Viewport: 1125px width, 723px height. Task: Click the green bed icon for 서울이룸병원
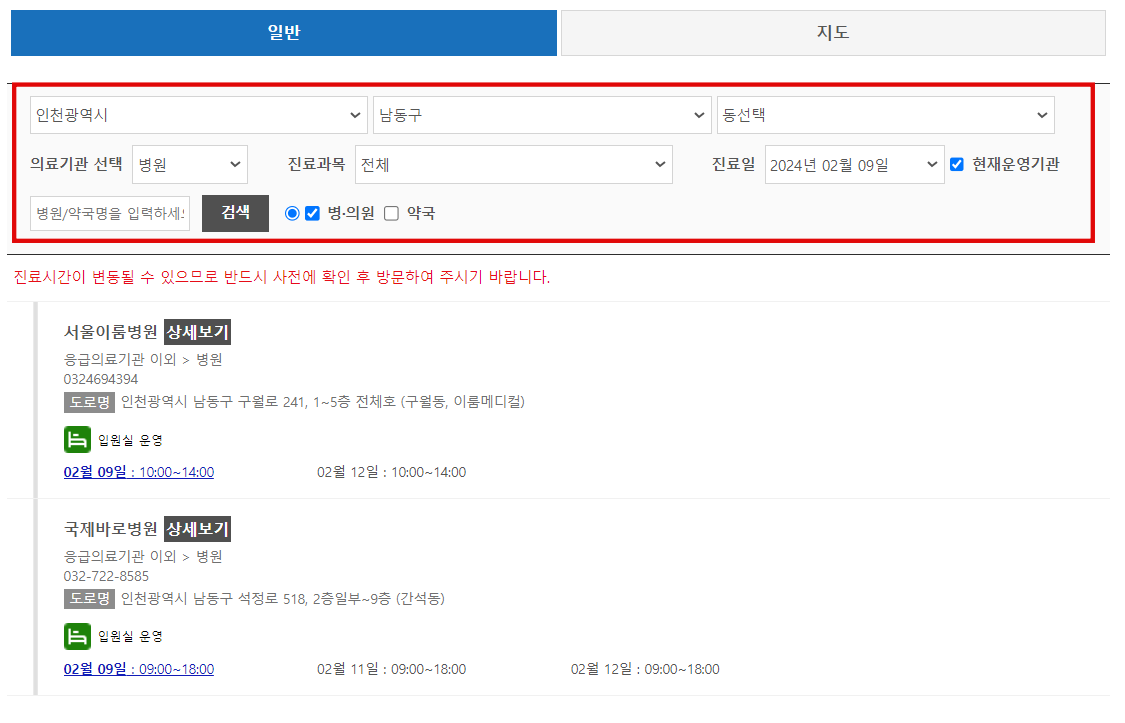point(77,438)
